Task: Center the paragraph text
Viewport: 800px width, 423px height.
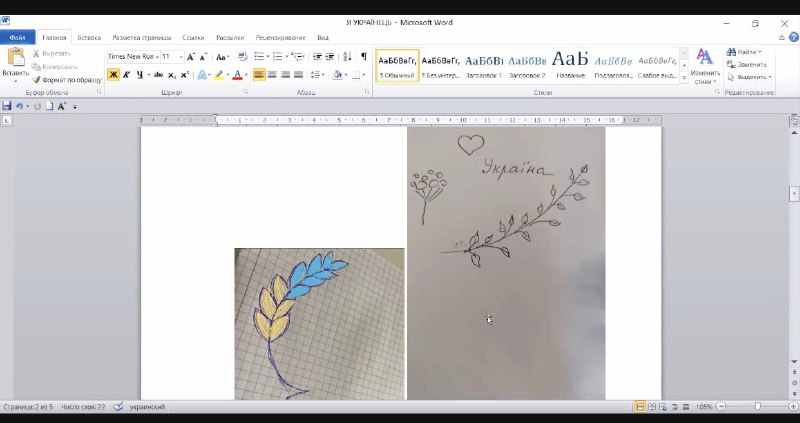Action: (272, 75)
